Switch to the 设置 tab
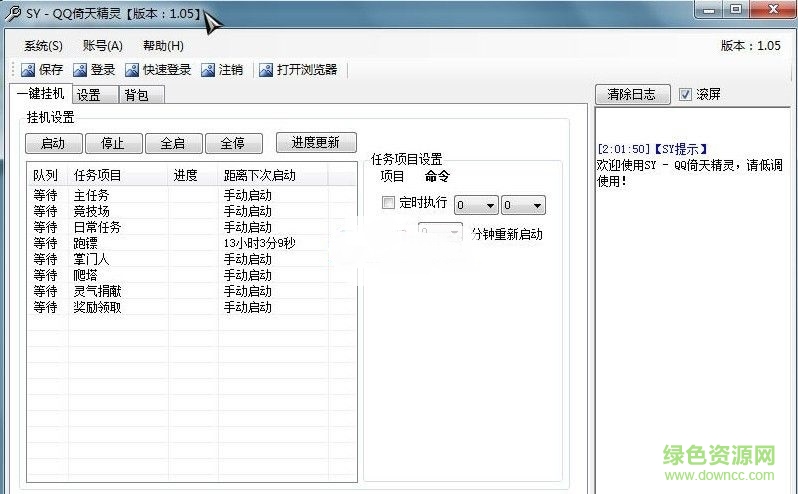This screenshot has width=798, height=494. 95,95
